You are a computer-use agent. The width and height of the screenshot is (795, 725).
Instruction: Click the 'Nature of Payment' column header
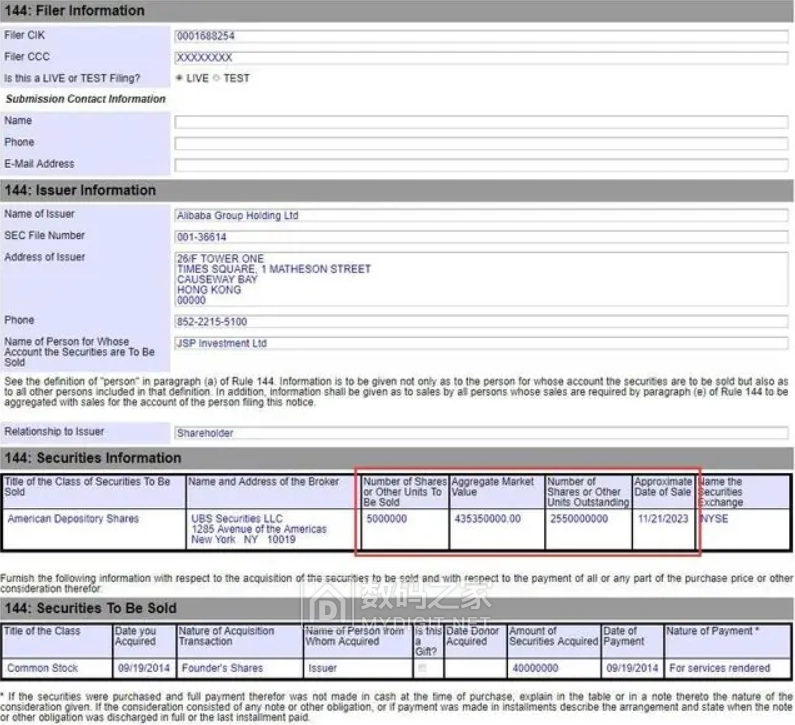tap(728, 641)
